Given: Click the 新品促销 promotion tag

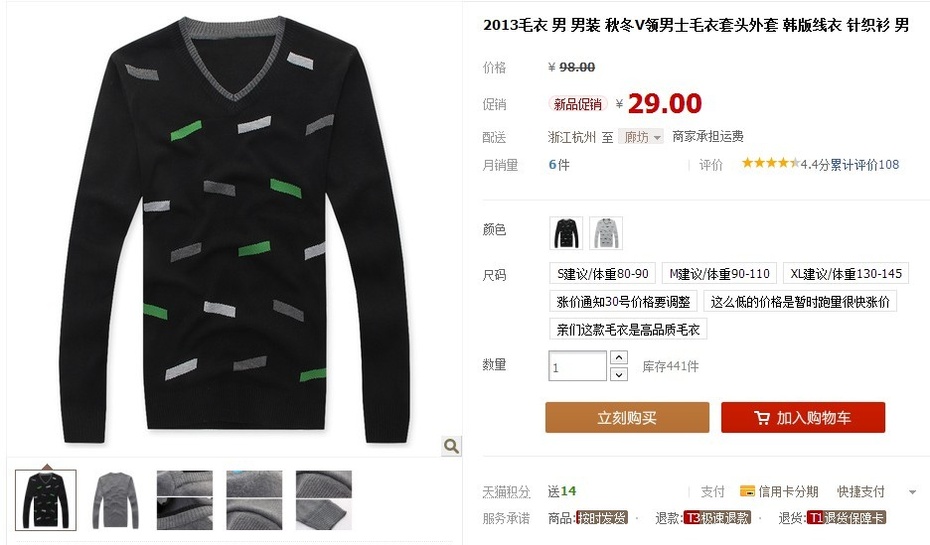Looking at the screenshot, I should click(x=578, y=104).
